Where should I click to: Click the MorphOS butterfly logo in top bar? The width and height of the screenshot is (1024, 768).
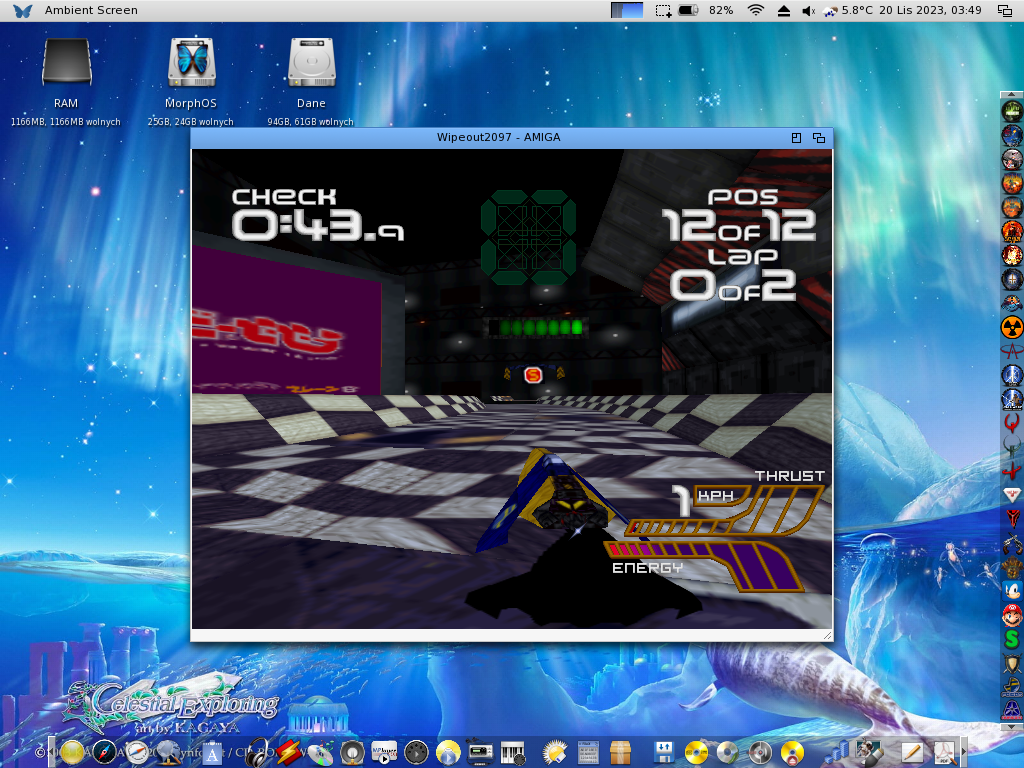pyautogui.click(x=22, y=10)
